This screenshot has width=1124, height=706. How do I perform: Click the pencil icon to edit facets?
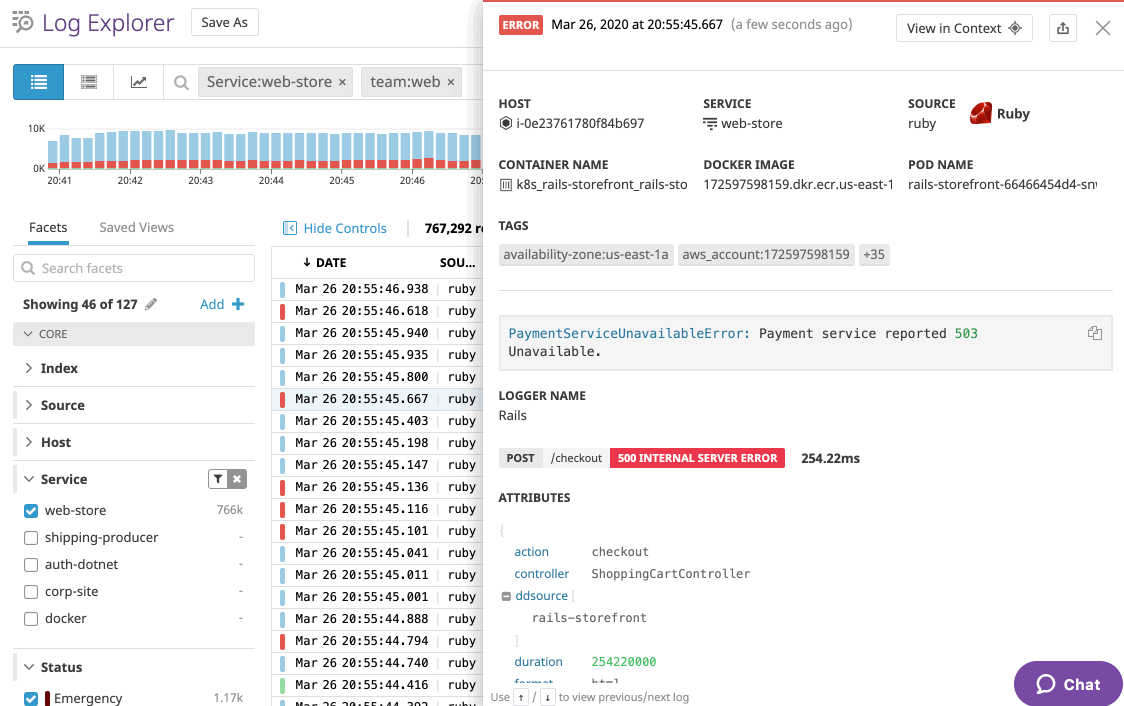pyautogui.click(x=151, y=304)
